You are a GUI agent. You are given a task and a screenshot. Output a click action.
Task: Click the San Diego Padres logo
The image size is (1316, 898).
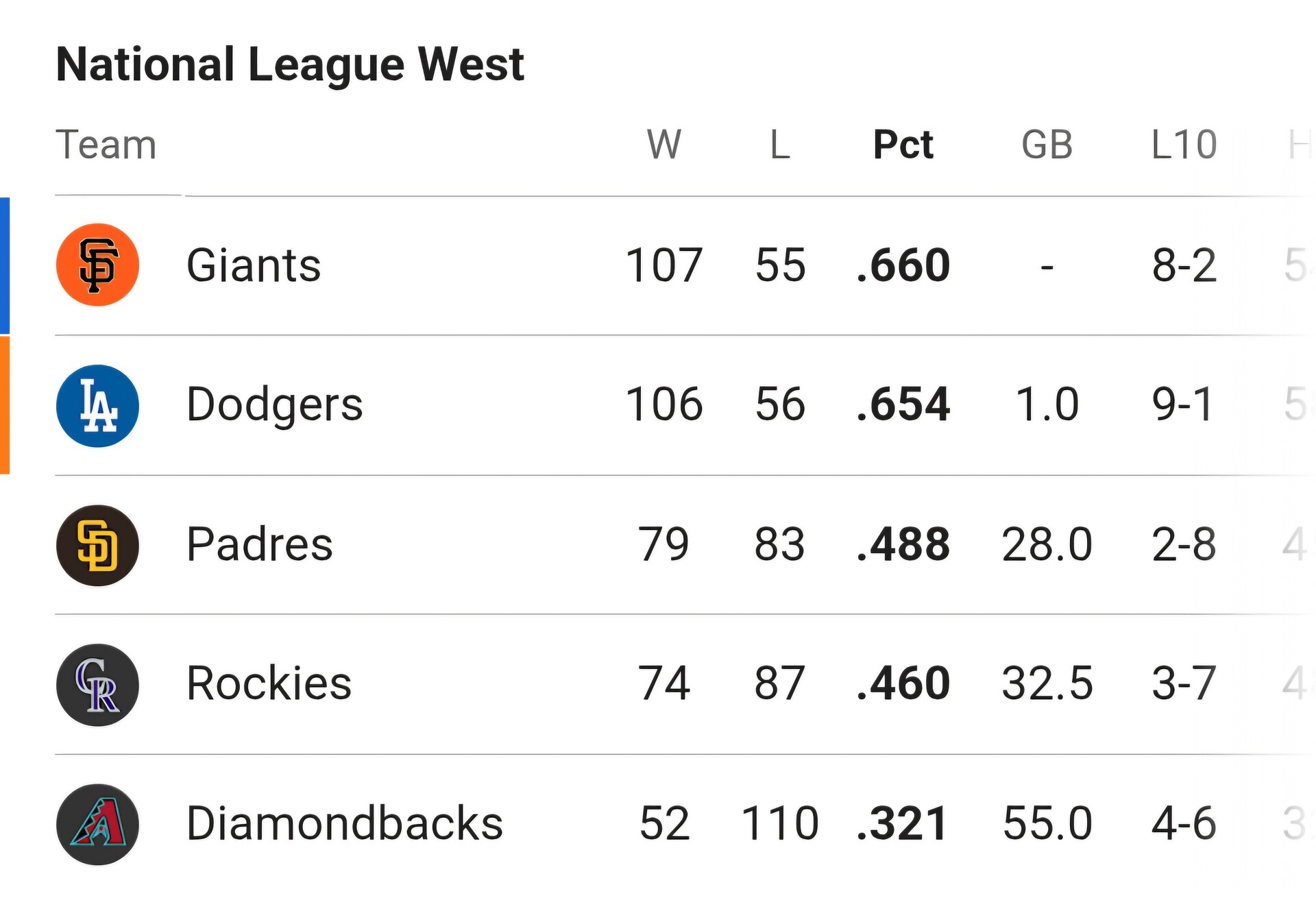point(97,546)
